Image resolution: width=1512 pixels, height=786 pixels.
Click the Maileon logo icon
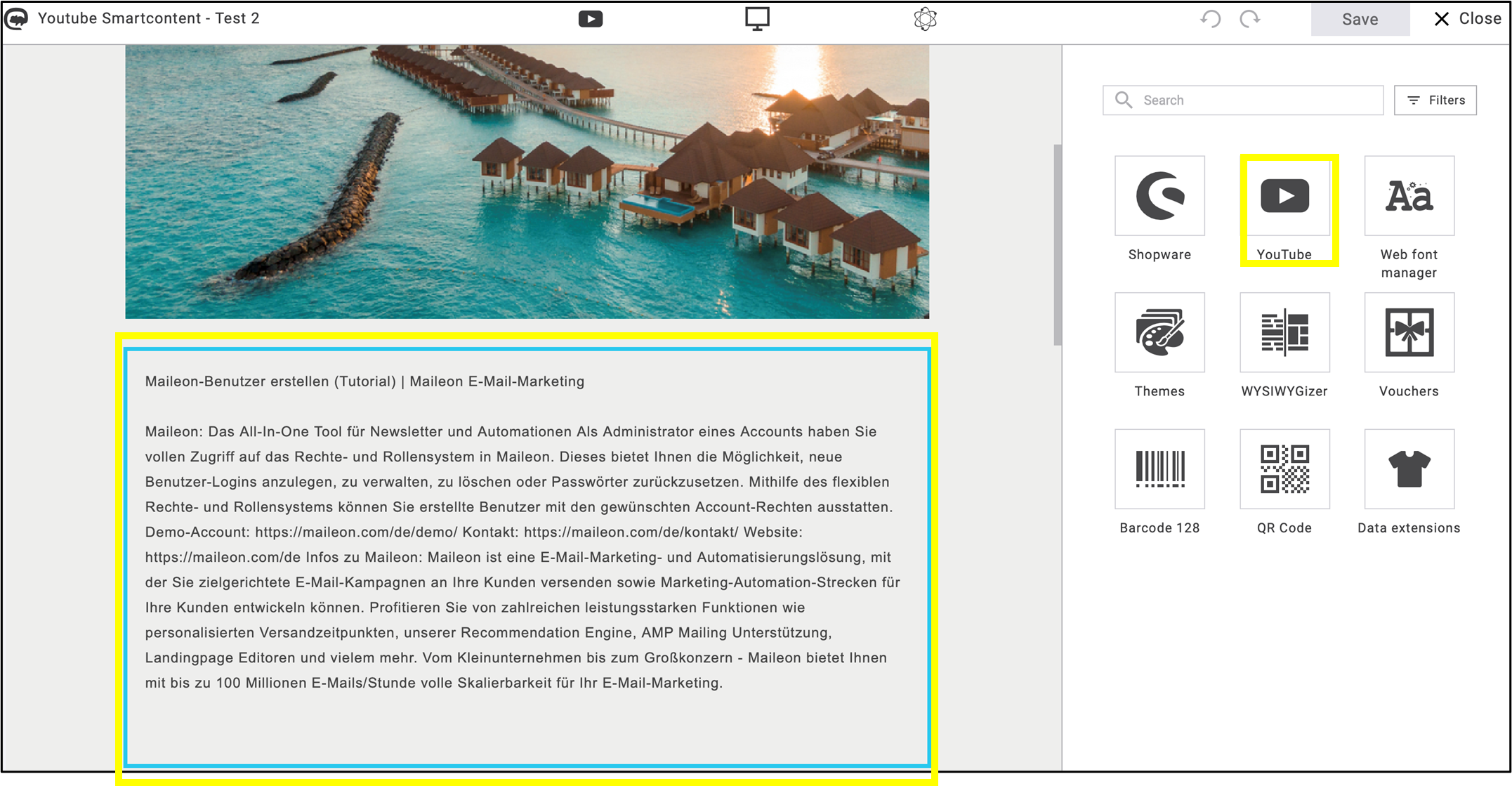point(16,19)
